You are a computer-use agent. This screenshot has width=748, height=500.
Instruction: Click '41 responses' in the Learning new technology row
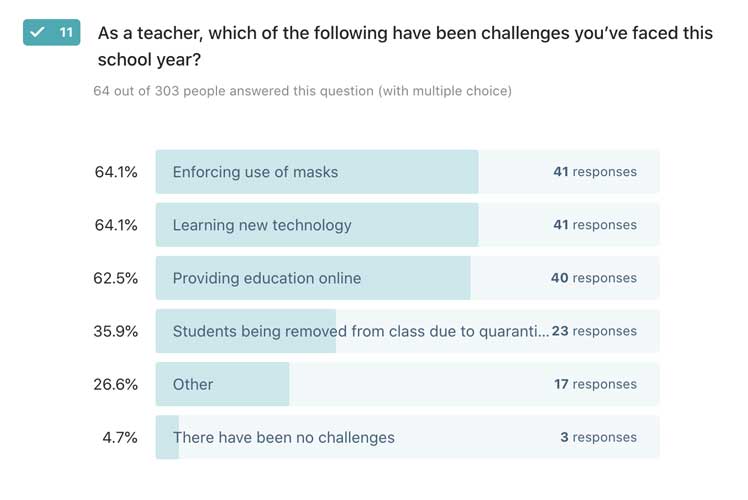point(595,225)
